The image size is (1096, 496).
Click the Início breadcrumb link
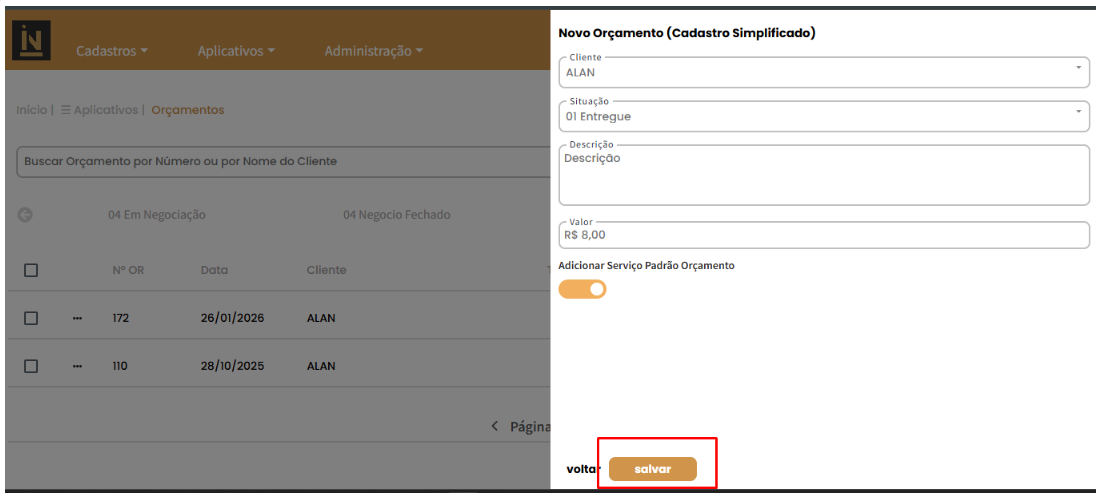pos(31,110)
